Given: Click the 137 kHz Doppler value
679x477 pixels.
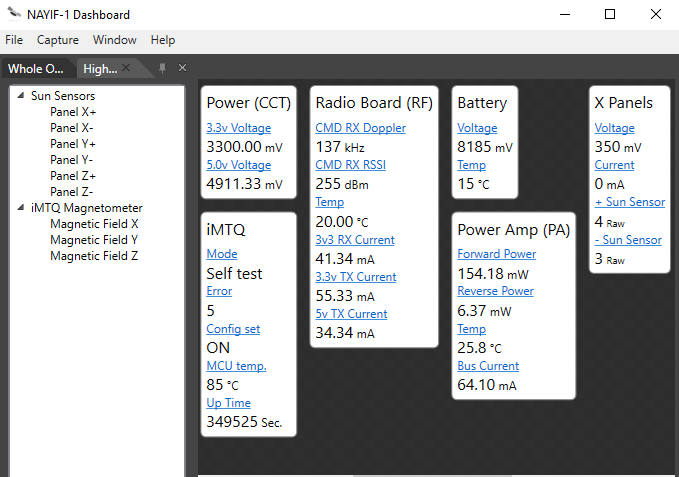Looking at the screenshot, I should coord(340,147).
